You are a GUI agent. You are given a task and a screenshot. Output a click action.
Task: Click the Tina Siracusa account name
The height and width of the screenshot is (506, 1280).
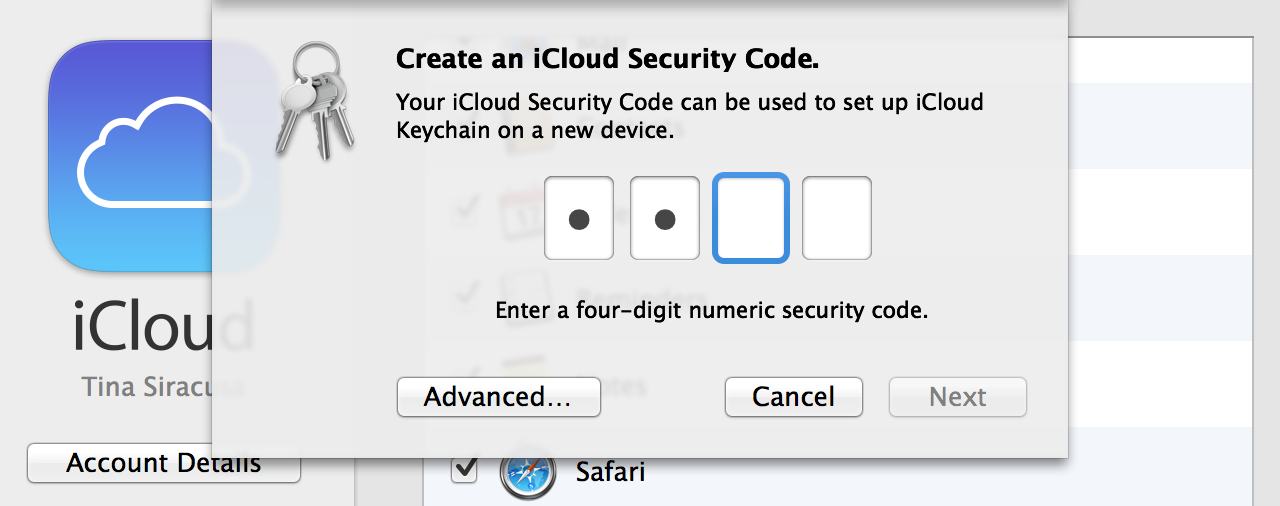163,387
